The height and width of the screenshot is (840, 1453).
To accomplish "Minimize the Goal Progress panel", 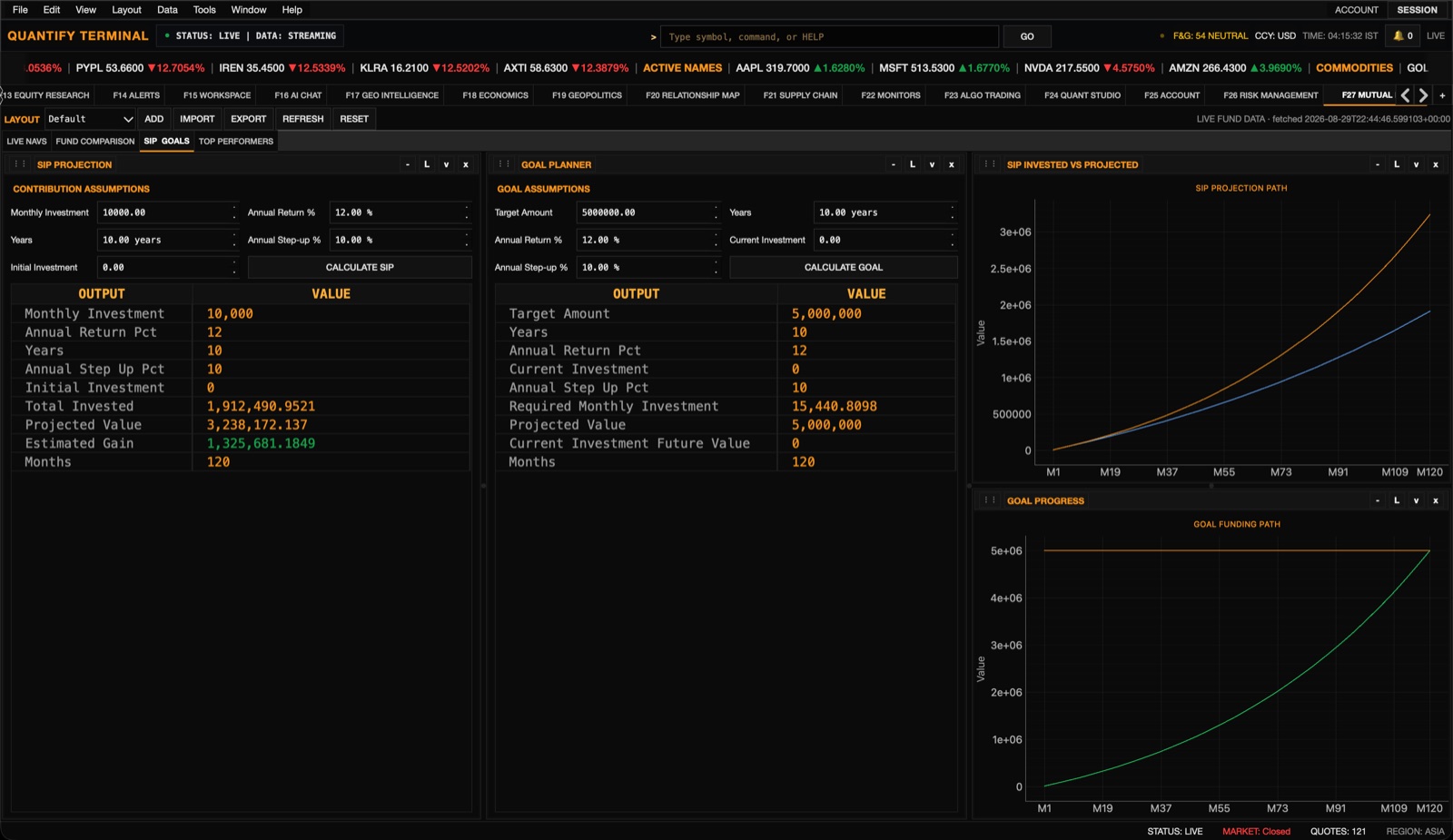I will click(x=1378, y=500).
